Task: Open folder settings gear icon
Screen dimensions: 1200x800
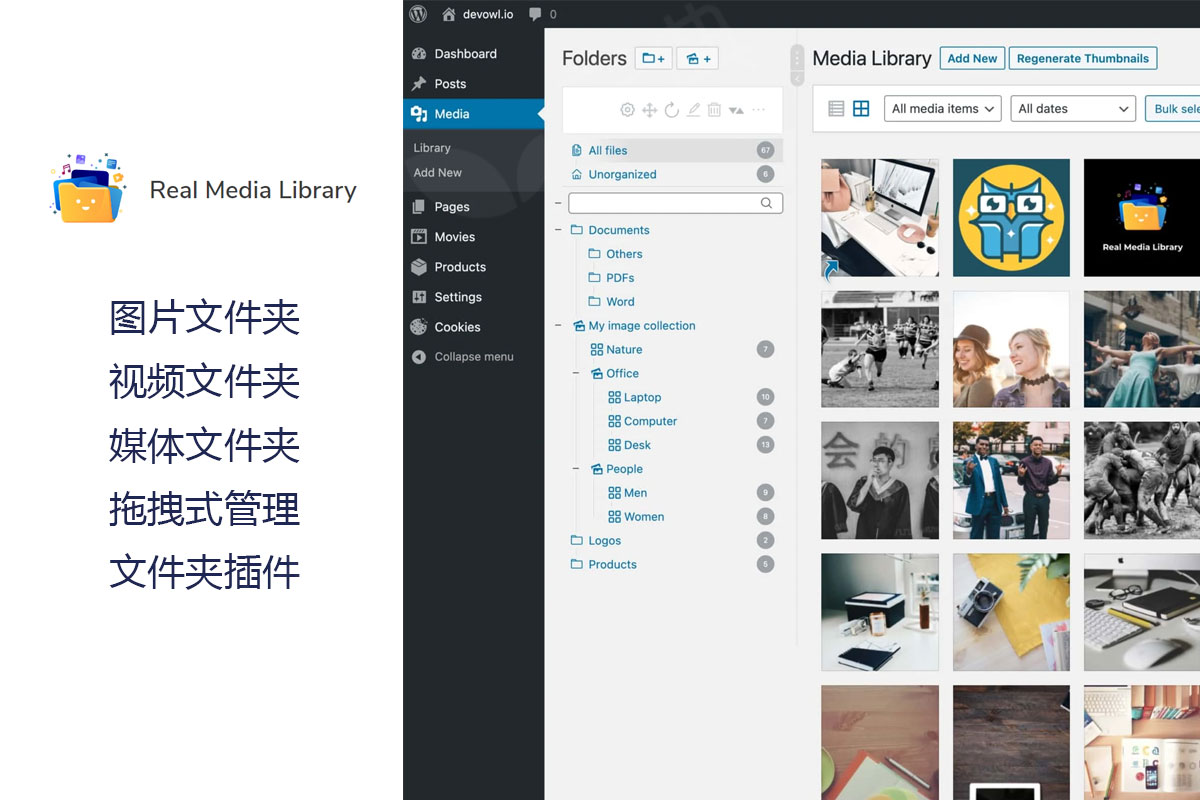Action: [x=627, y=110]
